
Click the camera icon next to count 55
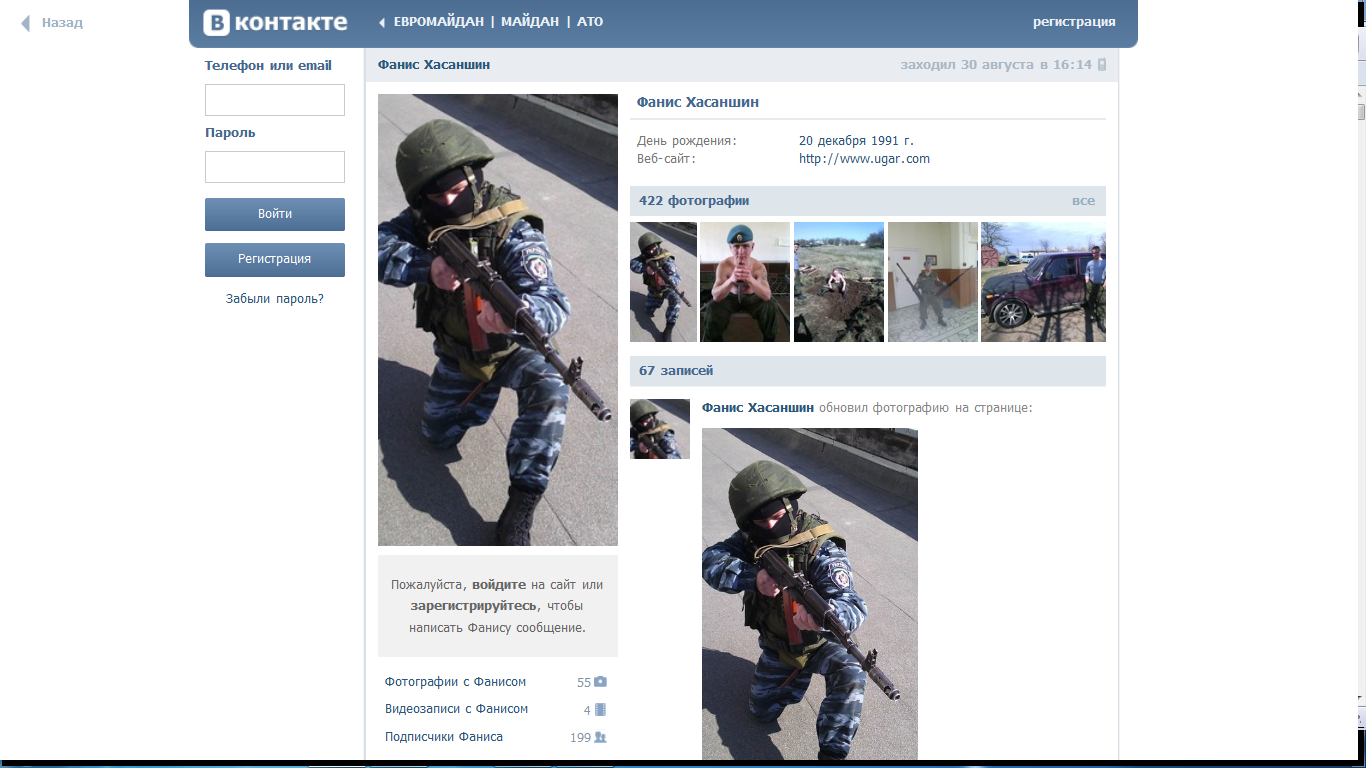(x=600, y=682)
